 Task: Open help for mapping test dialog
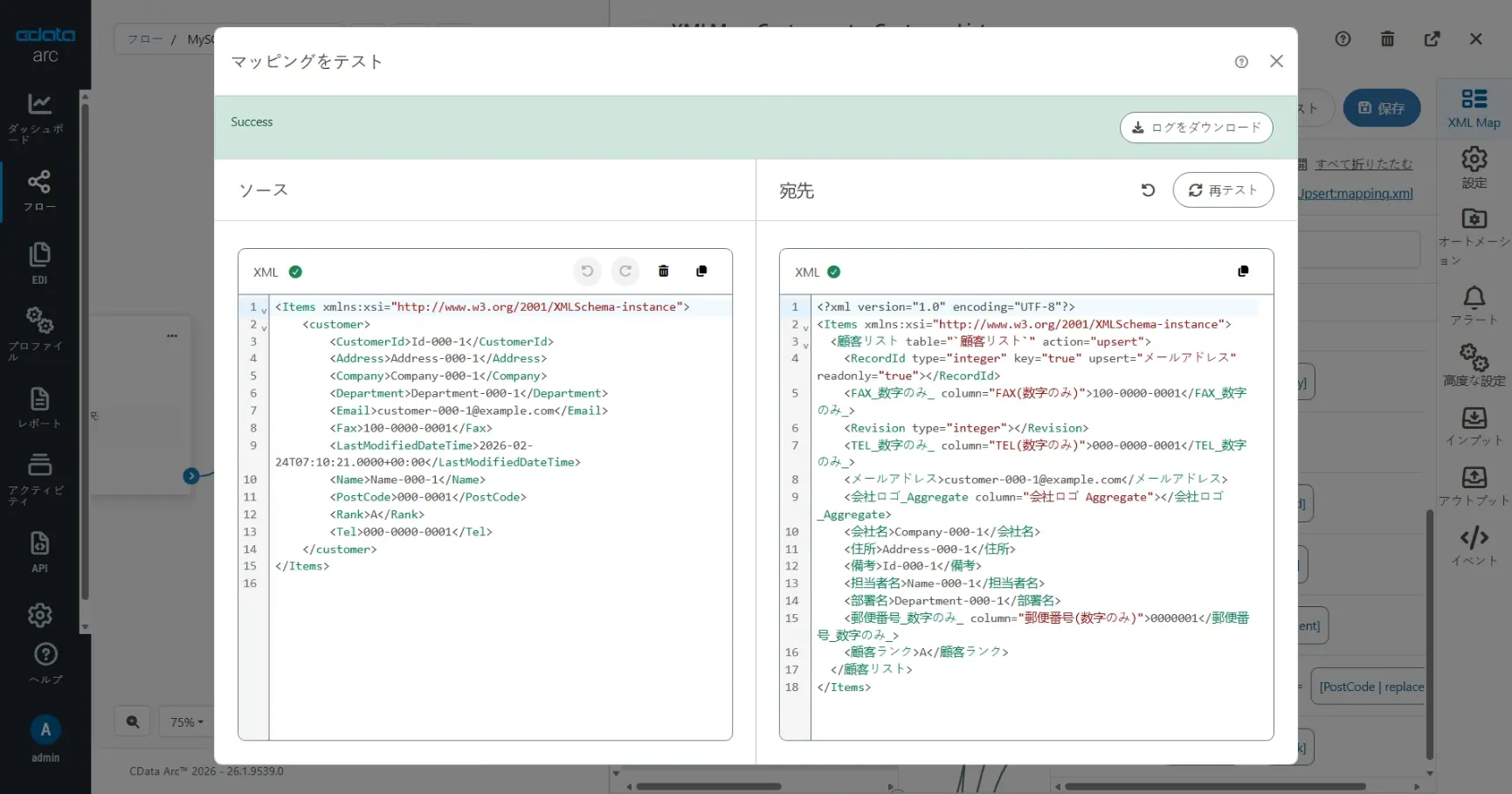click(1241, 62)
